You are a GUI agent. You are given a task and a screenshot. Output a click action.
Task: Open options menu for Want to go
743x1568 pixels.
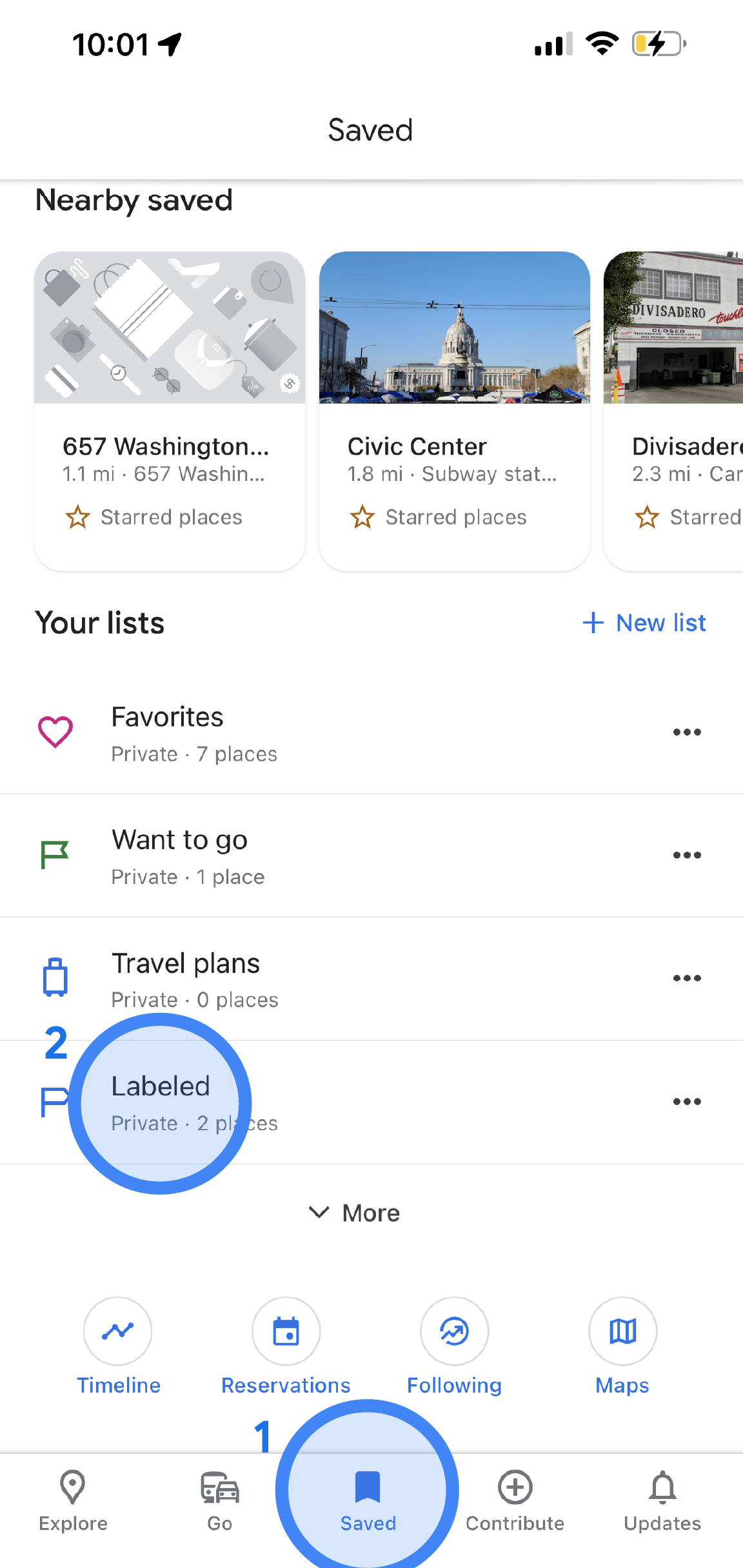click(687, 855)
